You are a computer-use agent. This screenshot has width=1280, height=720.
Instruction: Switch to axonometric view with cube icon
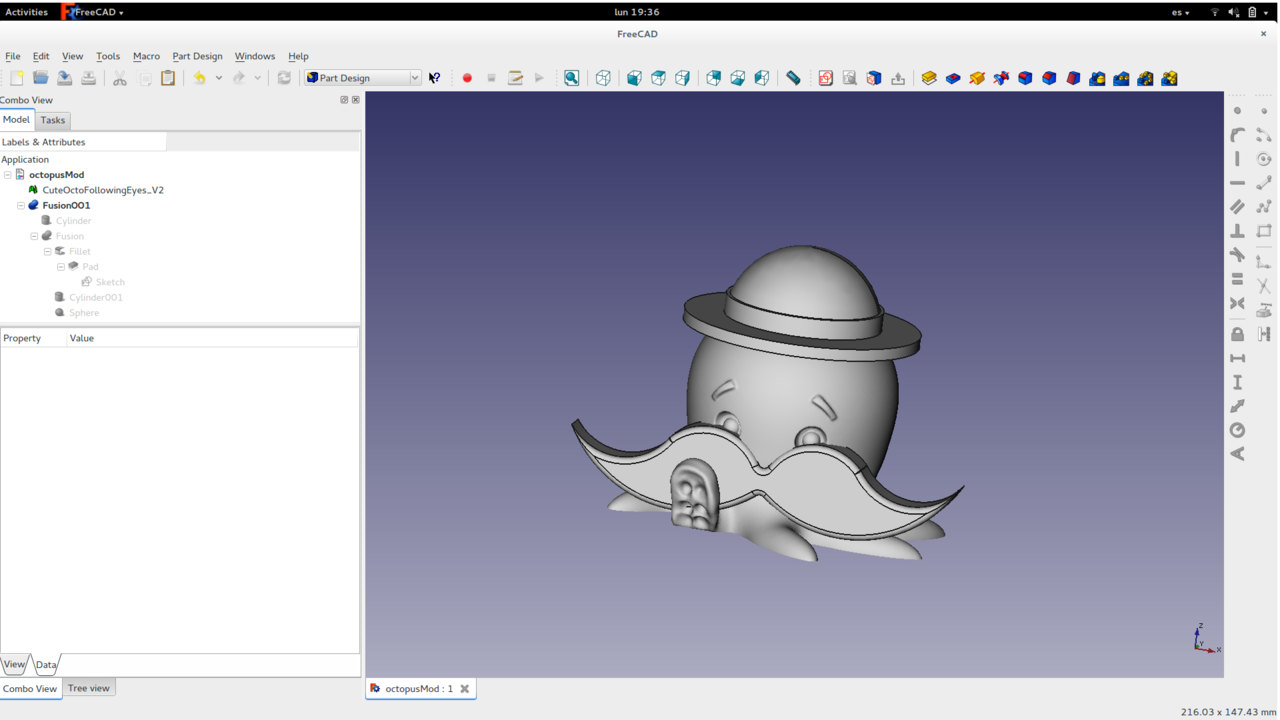[603, 78]
